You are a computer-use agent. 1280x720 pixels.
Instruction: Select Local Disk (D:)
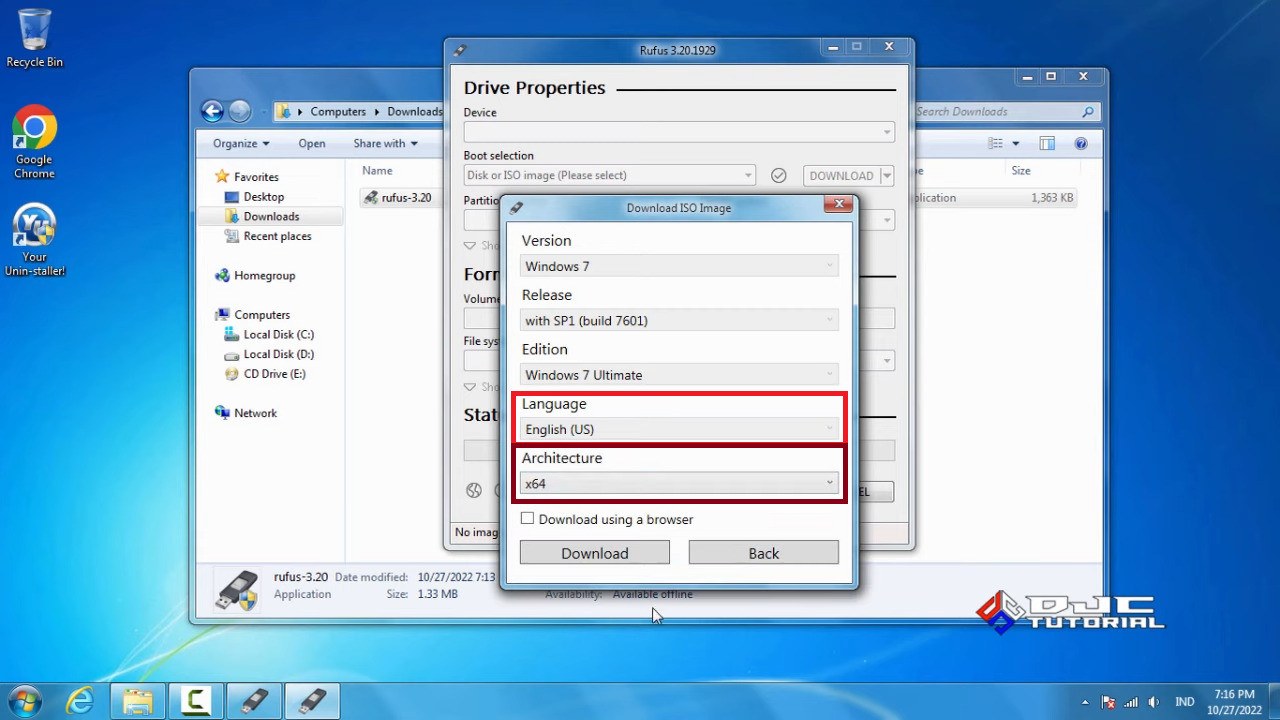(278, 354)
